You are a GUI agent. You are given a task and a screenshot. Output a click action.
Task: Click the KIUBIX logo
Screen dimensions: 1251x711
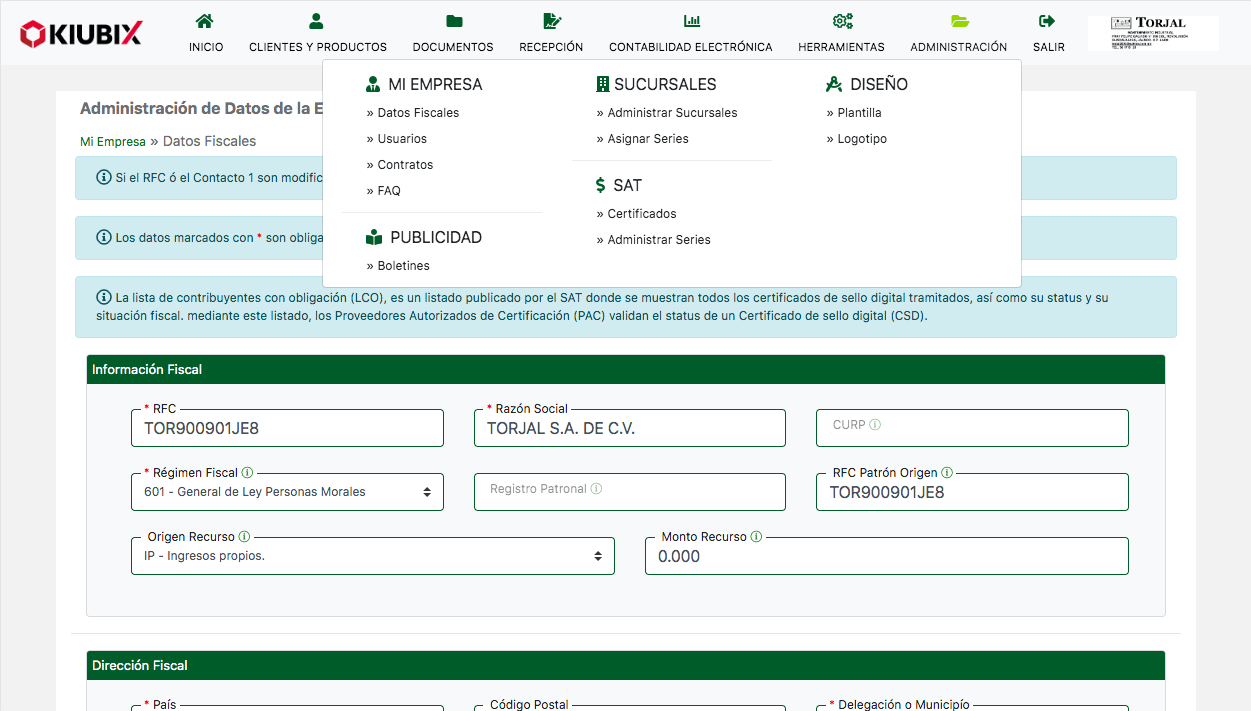[x=81, y=34]
